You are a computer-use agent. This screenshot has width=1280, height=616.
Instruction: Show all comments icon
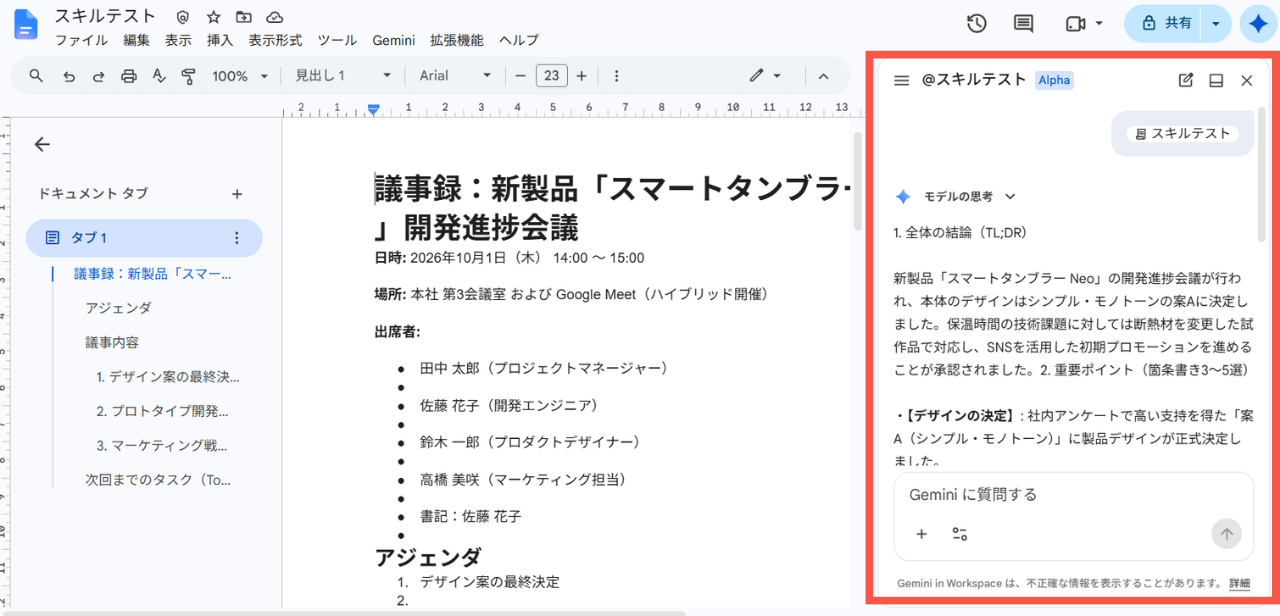(x=1023, y=23)
